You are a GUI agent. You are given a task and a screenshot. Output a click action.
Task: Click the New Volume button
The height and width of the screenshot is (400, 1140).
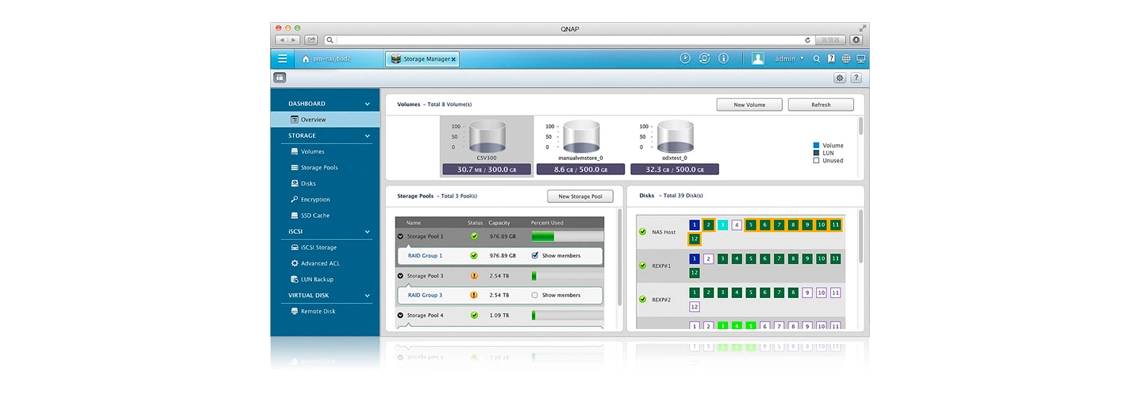[x=749, y=105]
